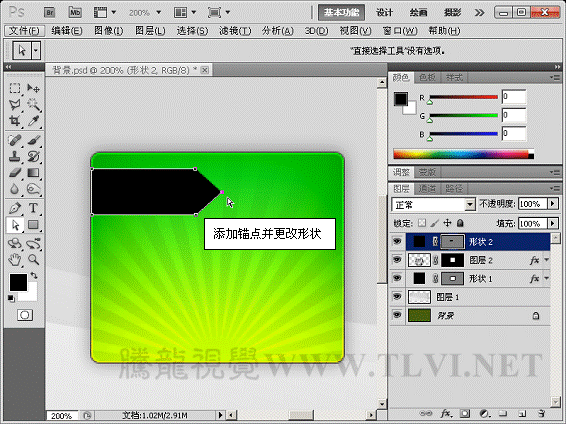The height and width of the screenshot is (424, 566).
Task: Select the Zoom magnifier tool
Action: [33, 259]
